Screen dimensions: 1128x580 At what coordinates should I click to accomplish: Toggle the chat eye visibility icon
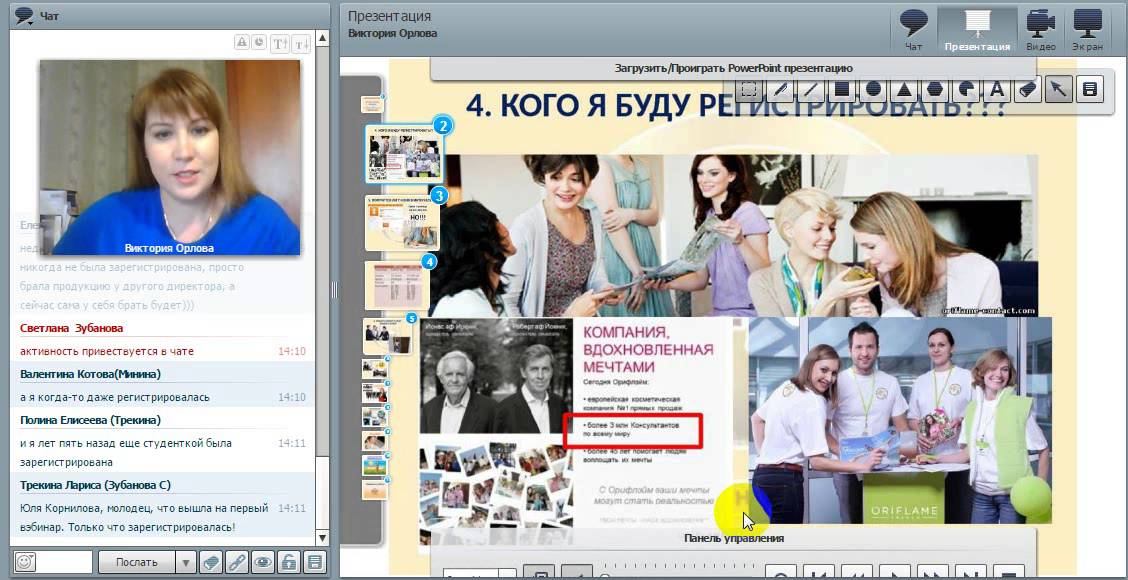pyautogui.click(x=263, y=562)
